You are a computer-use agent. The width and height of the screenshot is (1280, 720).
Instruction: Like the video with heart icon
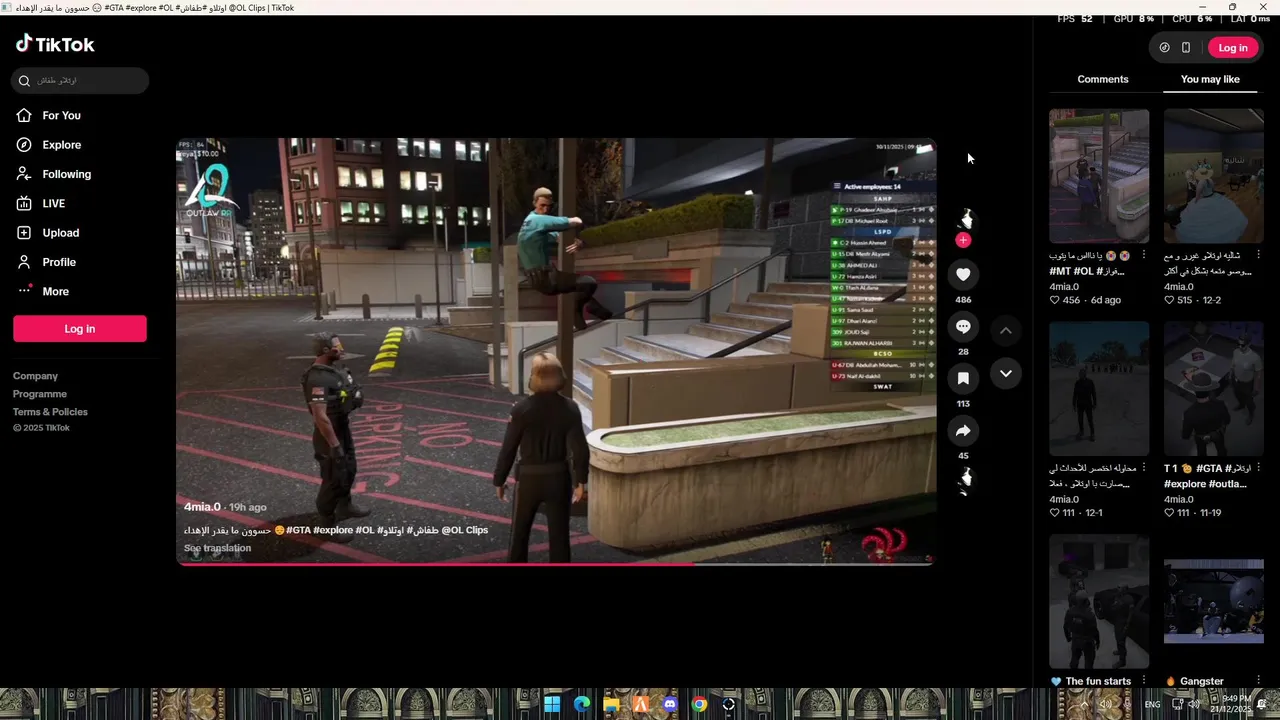(x=963, y=274)
